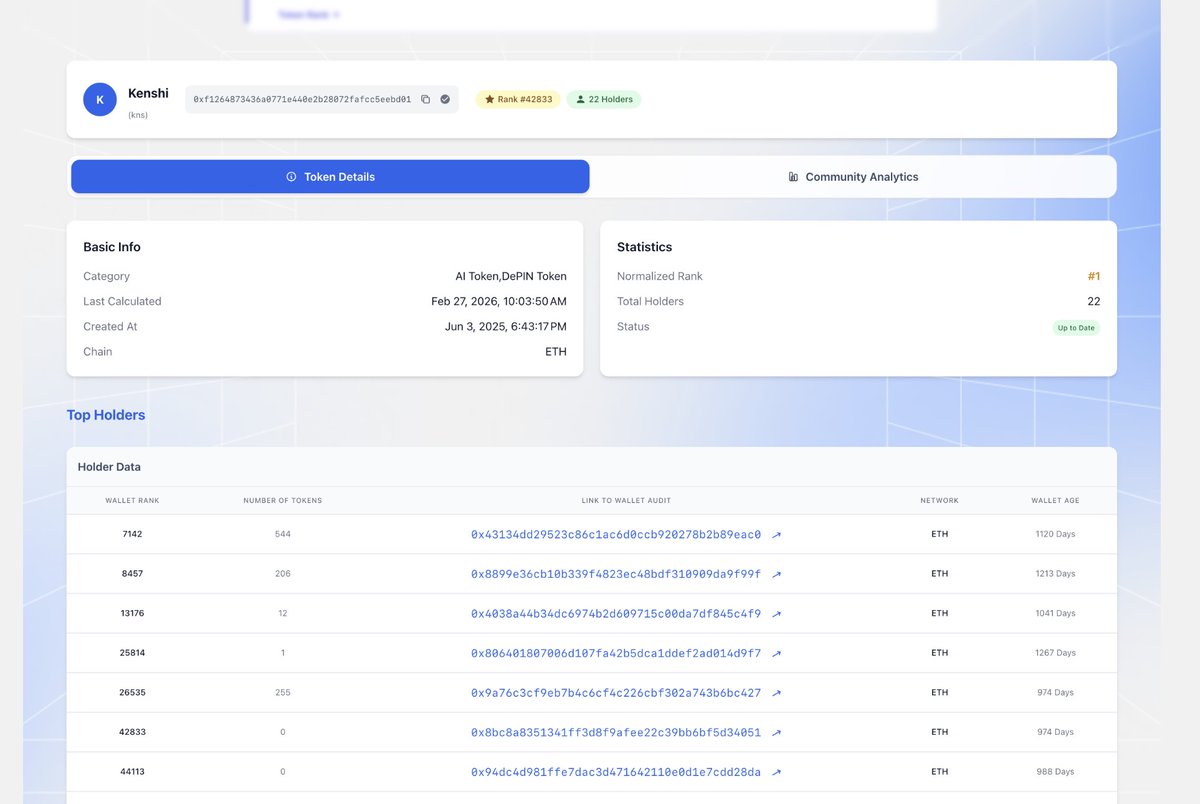Click wallet rank 13176 cell
The width and height of the screenshot is (1200, 804).
coord(132,613)
